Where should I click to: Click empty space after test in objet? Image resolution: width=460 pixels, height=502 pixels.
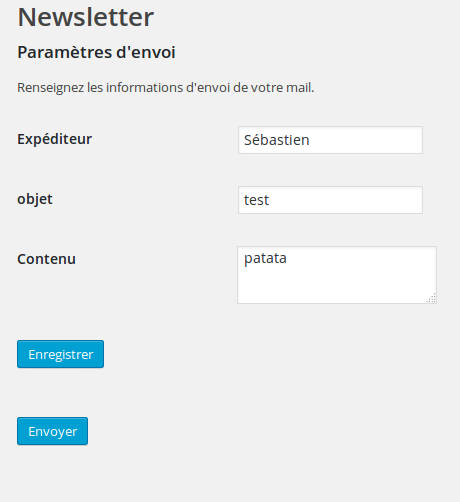pyautogui.click(x=345, y=200)
